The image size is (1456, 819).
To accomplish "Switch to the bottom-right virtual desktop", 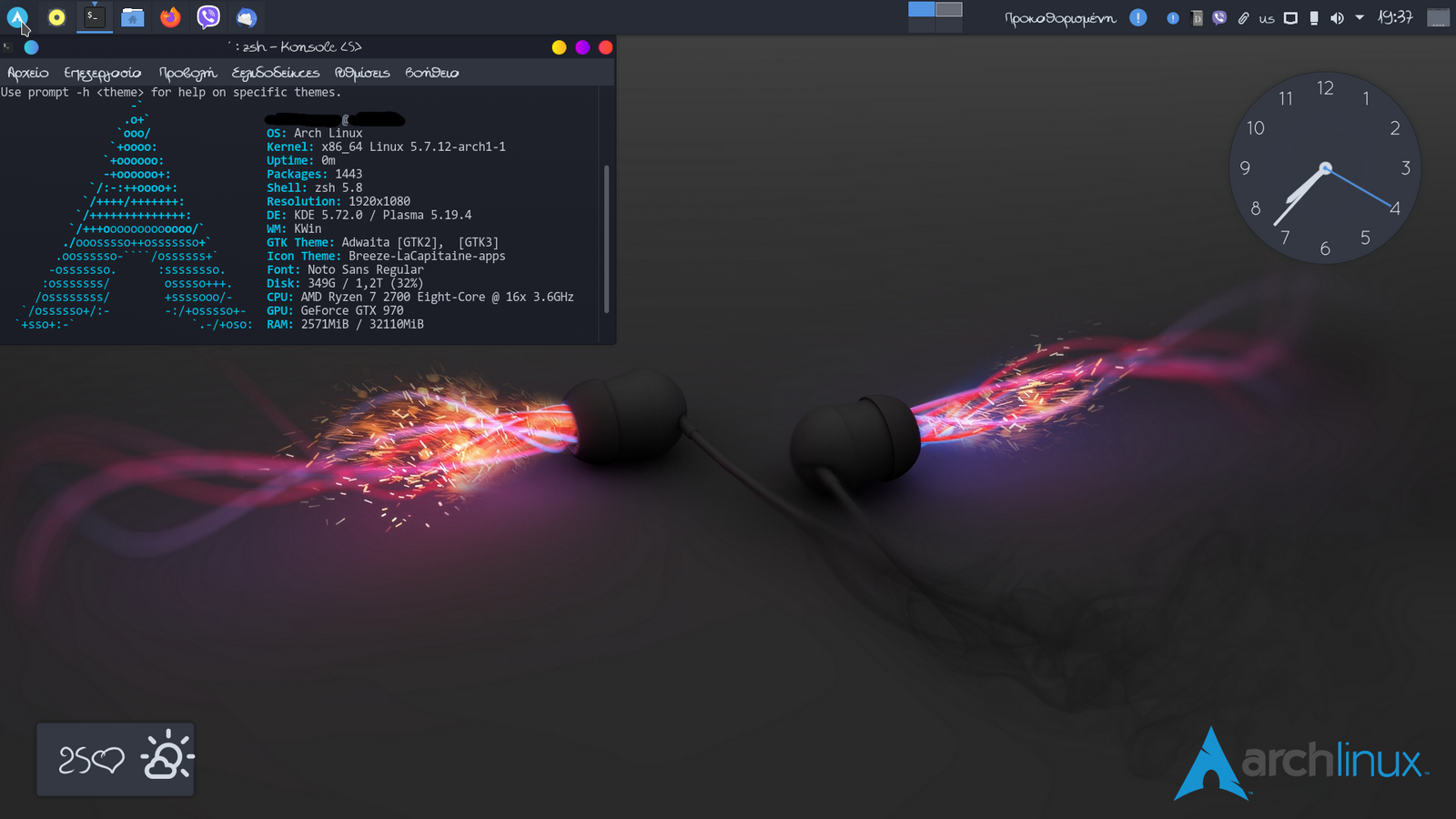I will pos(949,25).
